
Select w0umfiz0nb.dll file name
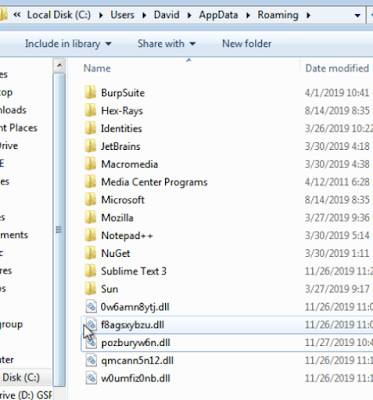click(135, 378)
